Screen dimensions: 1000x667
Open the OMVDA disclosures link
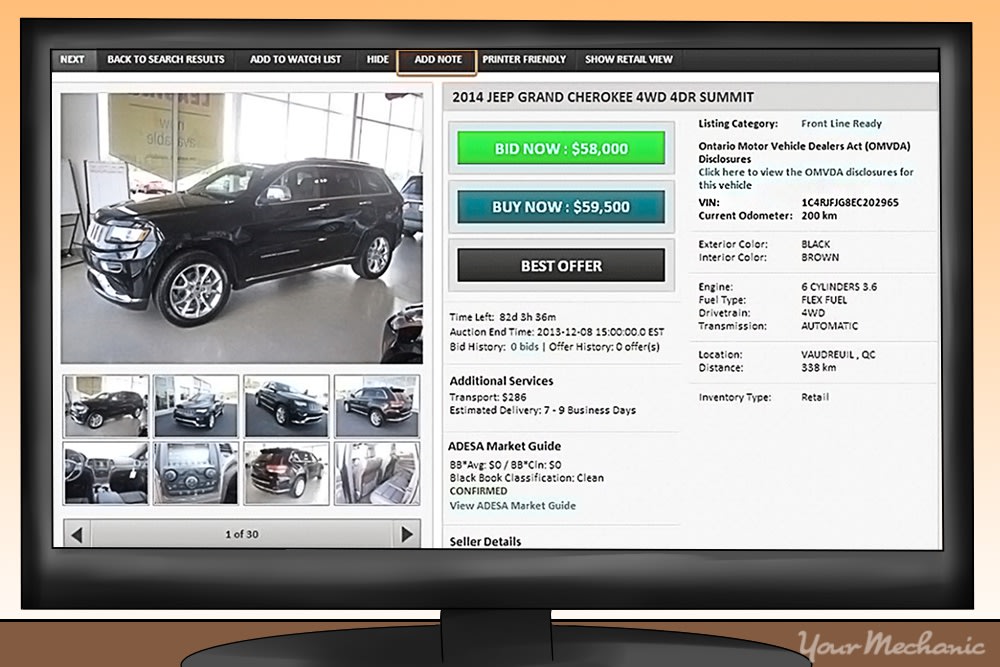tap(805, 179)
